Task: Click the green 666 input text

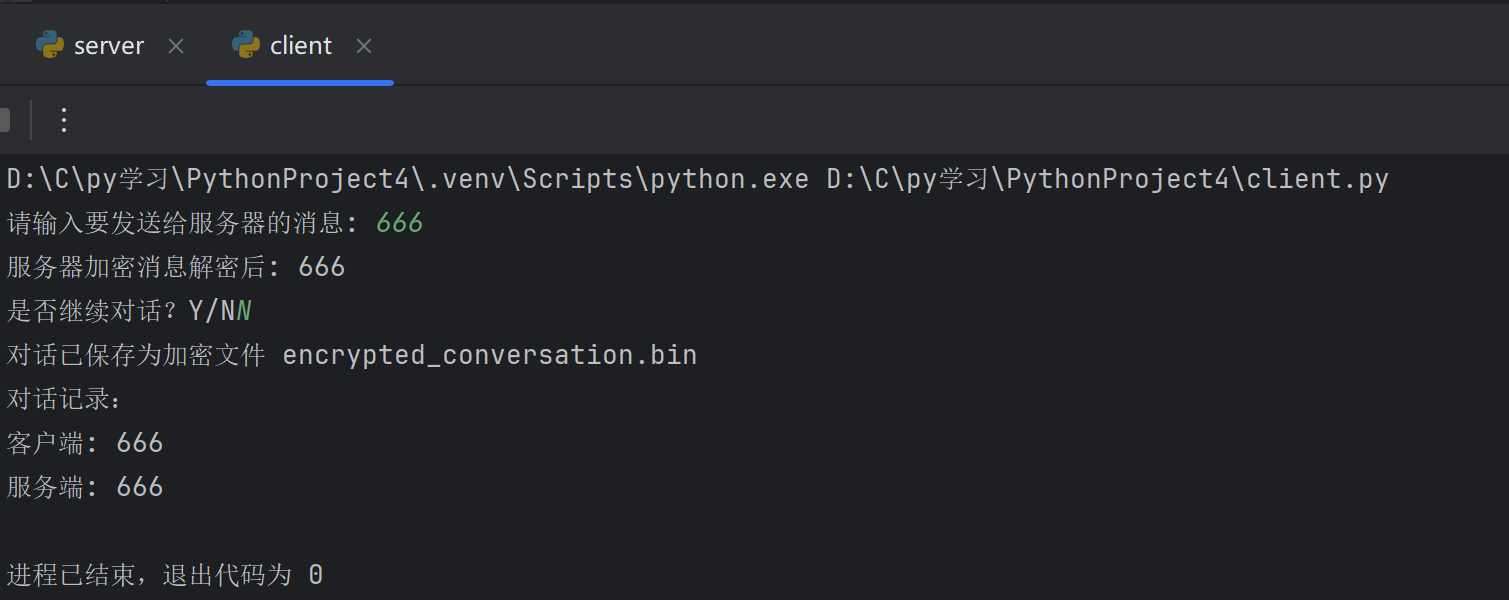Action: (400, 223)
